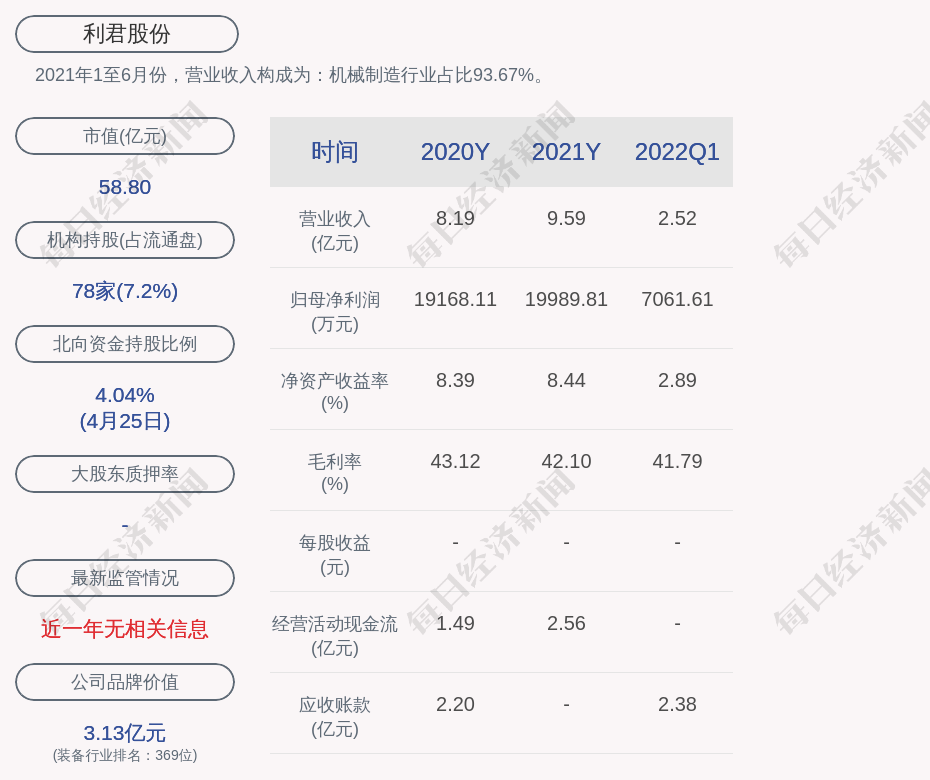Click the cash flow value 1.49
Screen dimensions: 930x780
pyautogui.click(x=455, y=623)
